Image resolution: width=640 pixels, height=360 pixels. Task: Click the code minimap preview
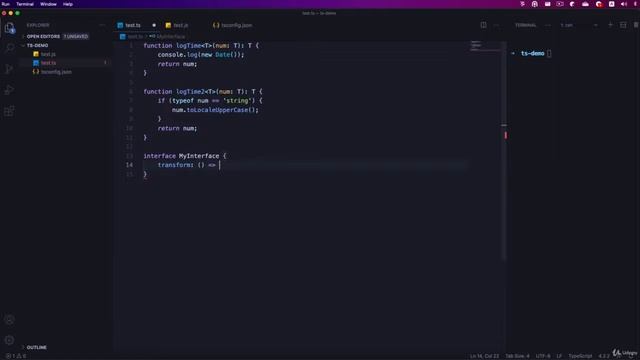(484, 45)
